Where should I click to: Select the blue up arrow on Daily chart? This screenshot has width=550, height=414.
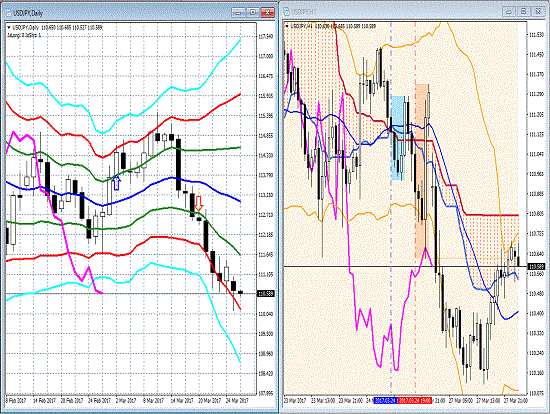click(x=116, y=183)
